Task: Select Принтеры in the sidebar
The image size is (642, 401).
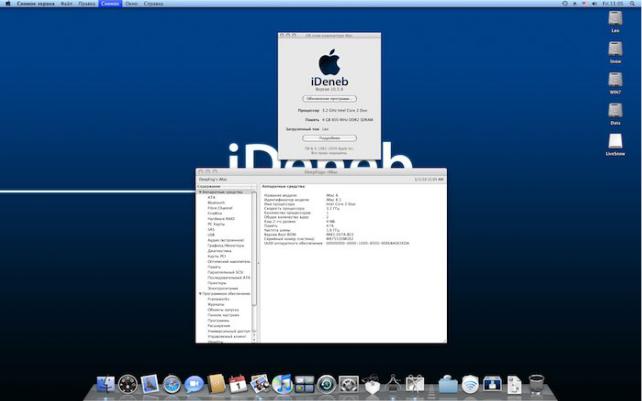Action: [x=217, y=283]
